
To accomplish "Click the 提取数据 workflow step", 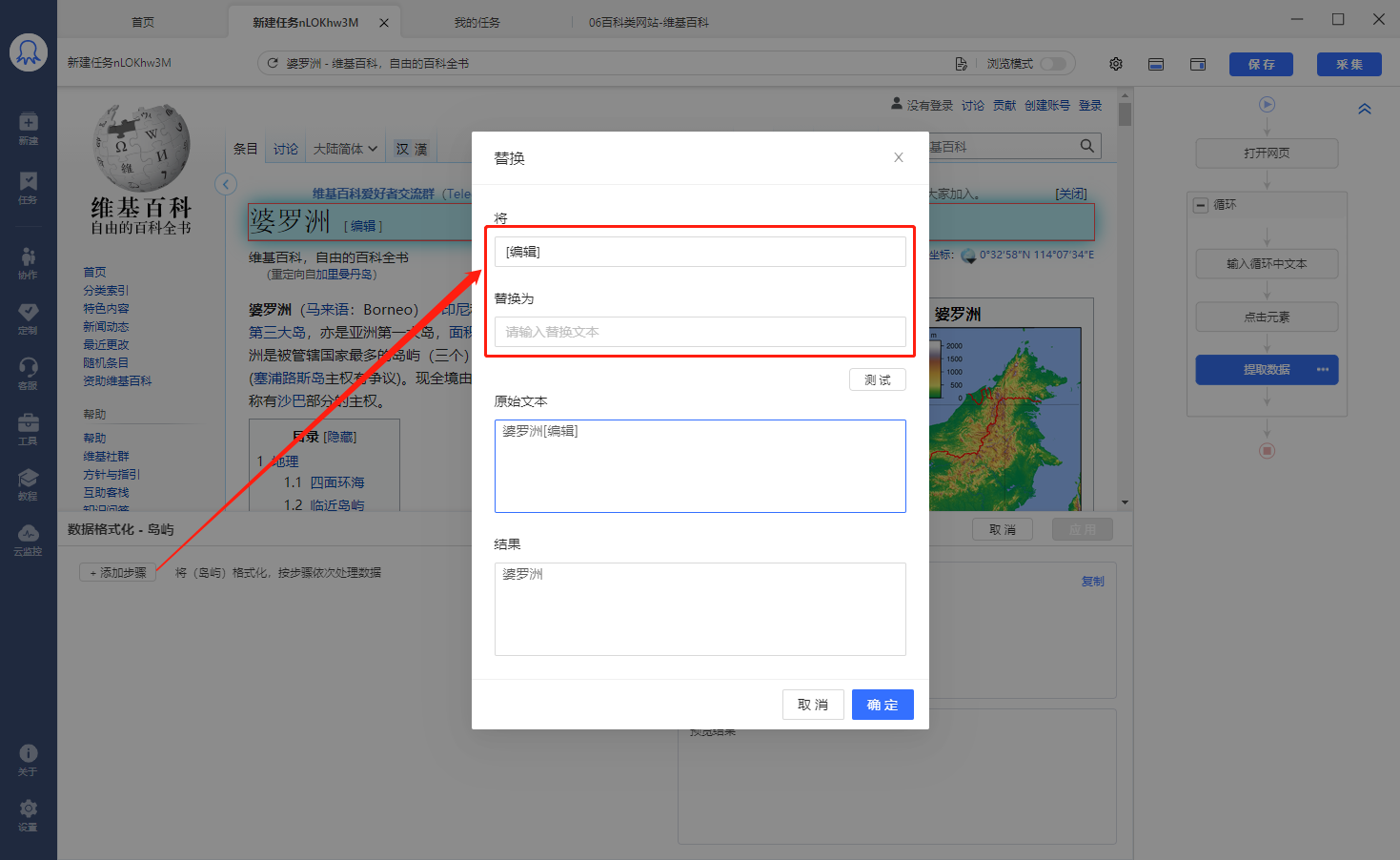I will click(x=1267, y=370).
